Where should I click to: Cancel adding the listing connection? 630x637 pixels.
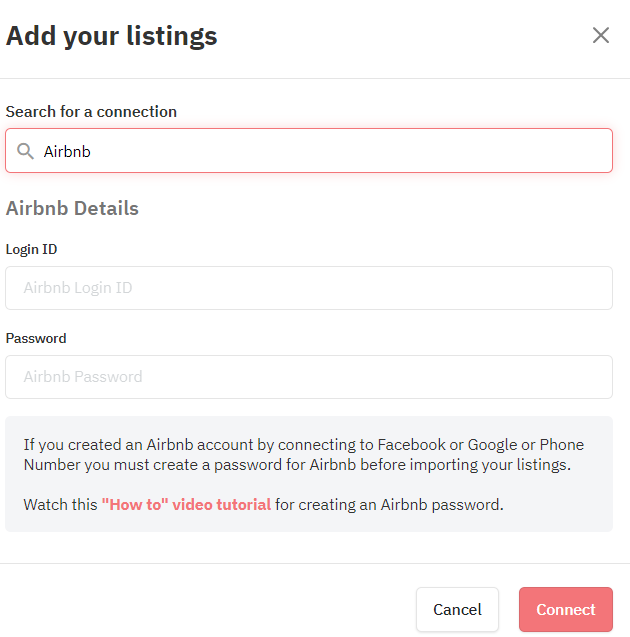457,609
